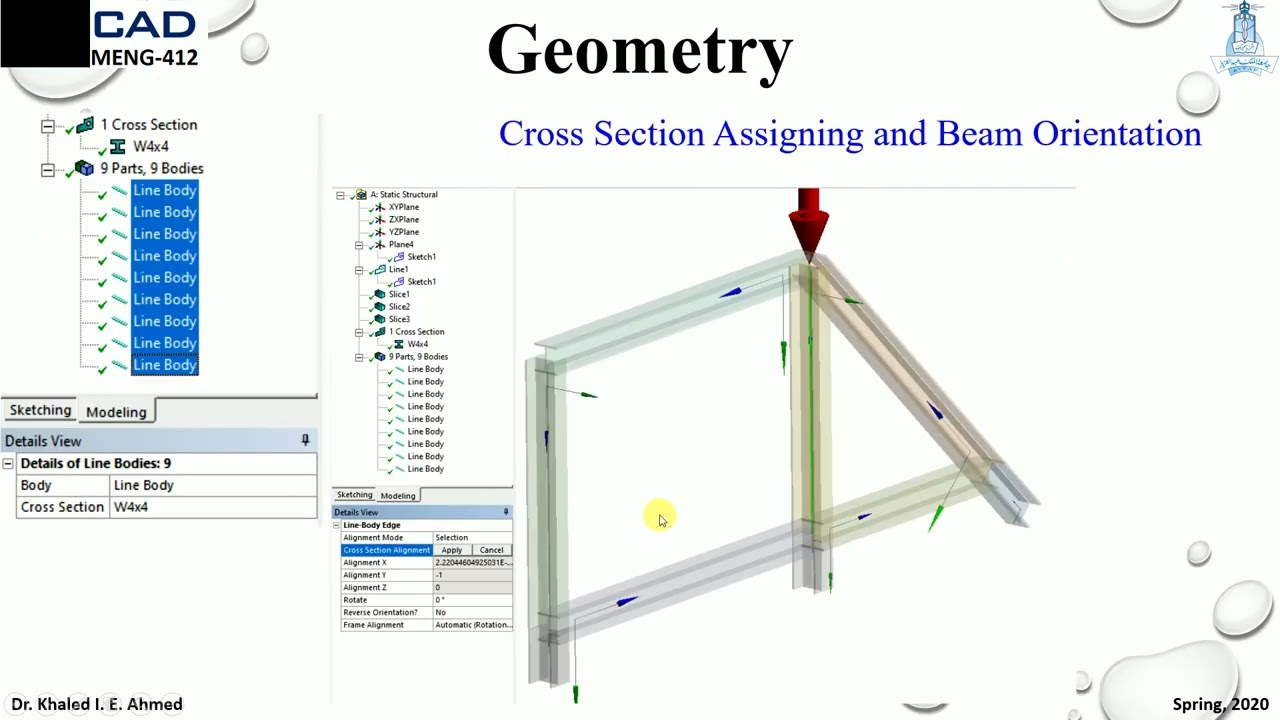
Task: Click the Body Line Body value cell
Action: point(212,485)
